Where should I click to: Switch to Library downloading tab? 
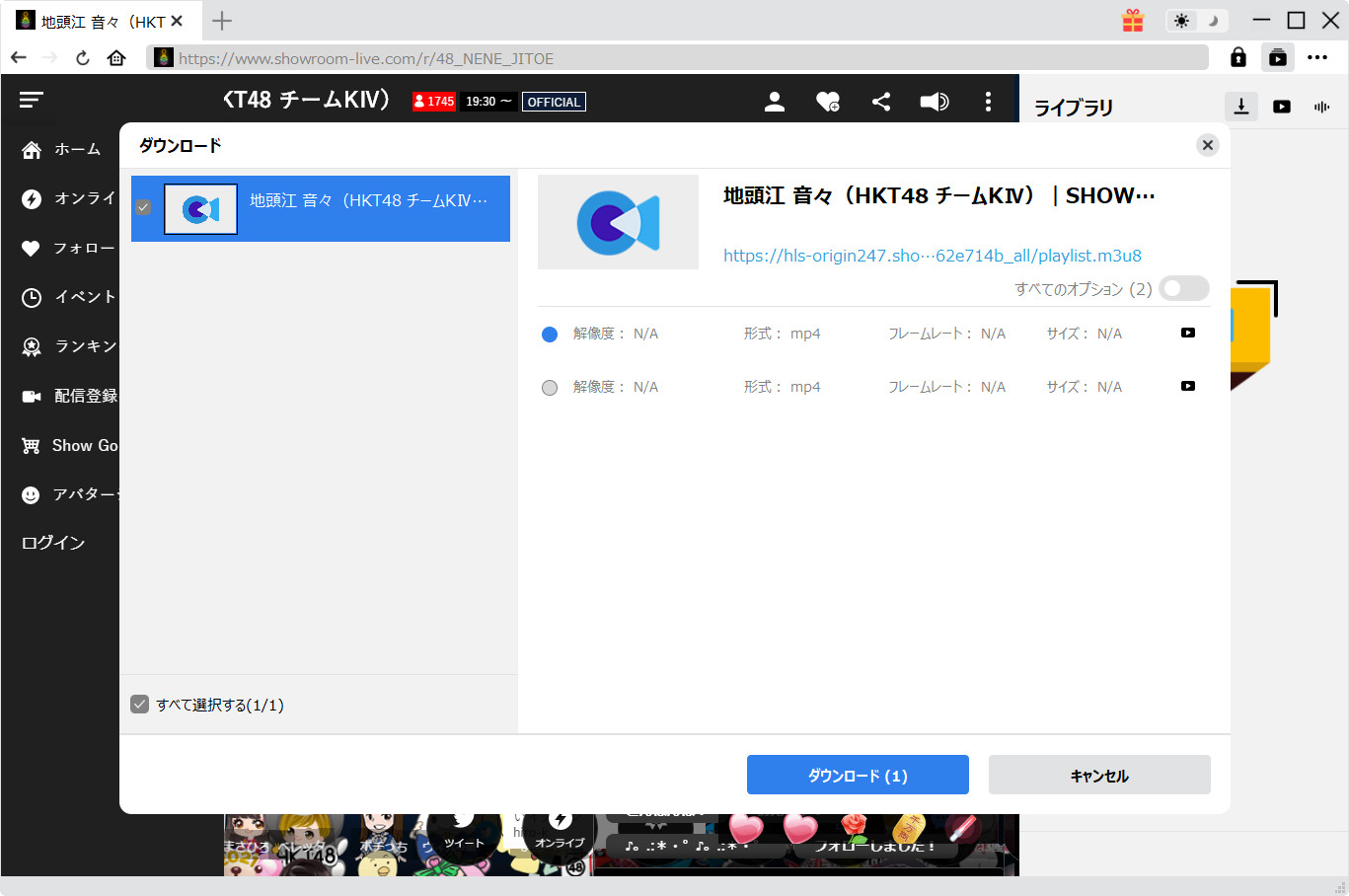pos(1241,107)
